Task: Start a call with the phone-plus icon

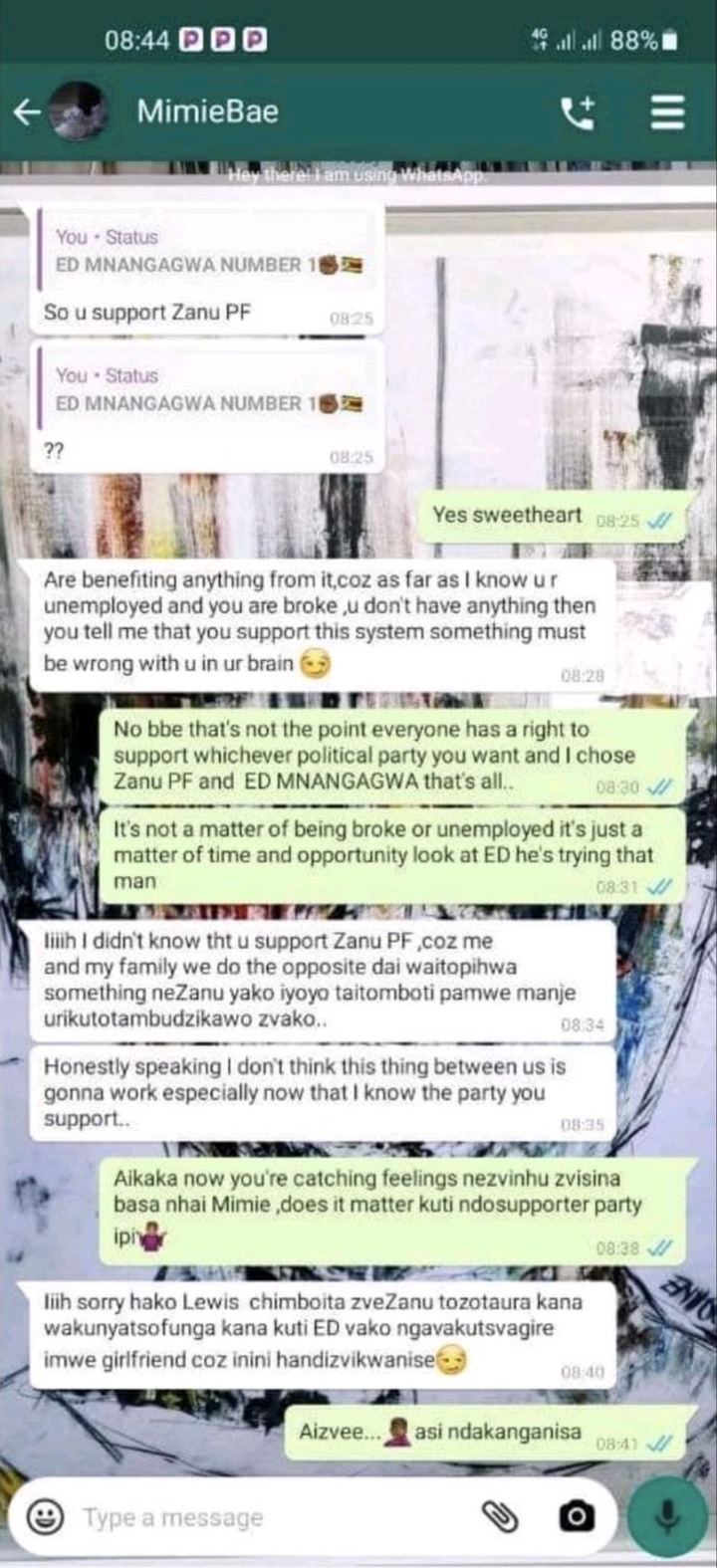Action: click(579, 112)
